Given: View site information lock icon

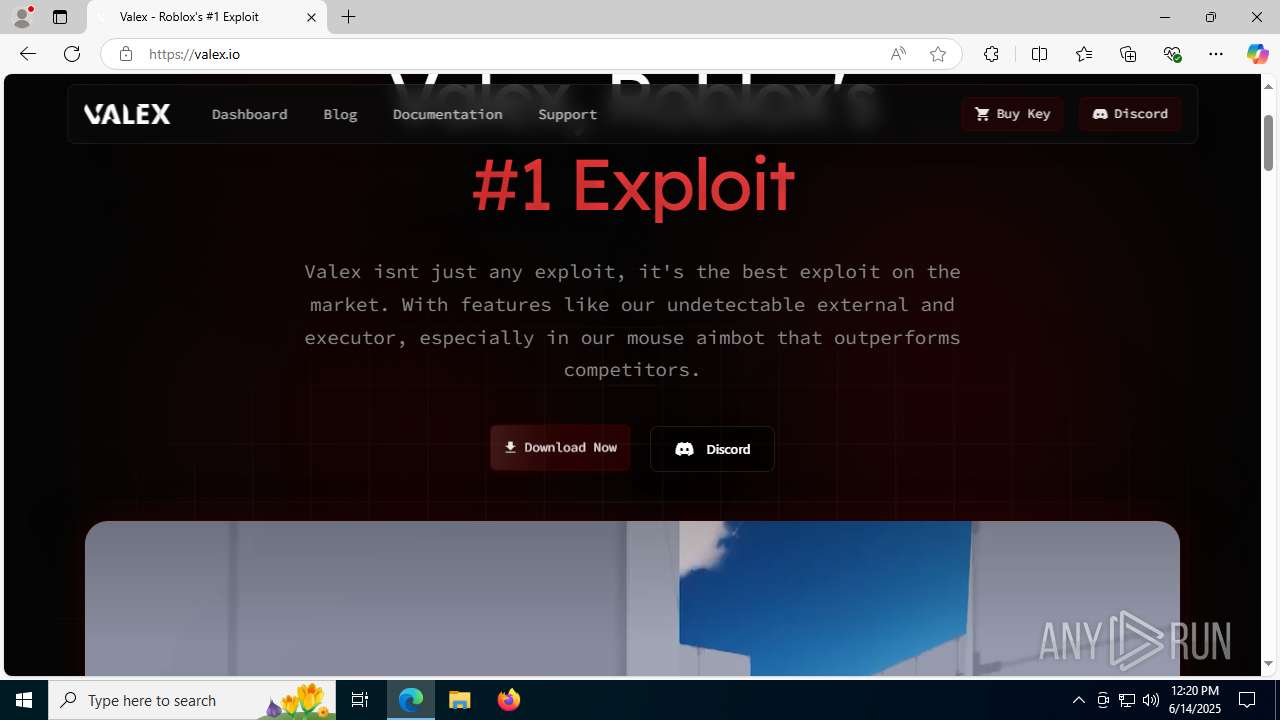Looking at the screenshot, I should point(125,54).
